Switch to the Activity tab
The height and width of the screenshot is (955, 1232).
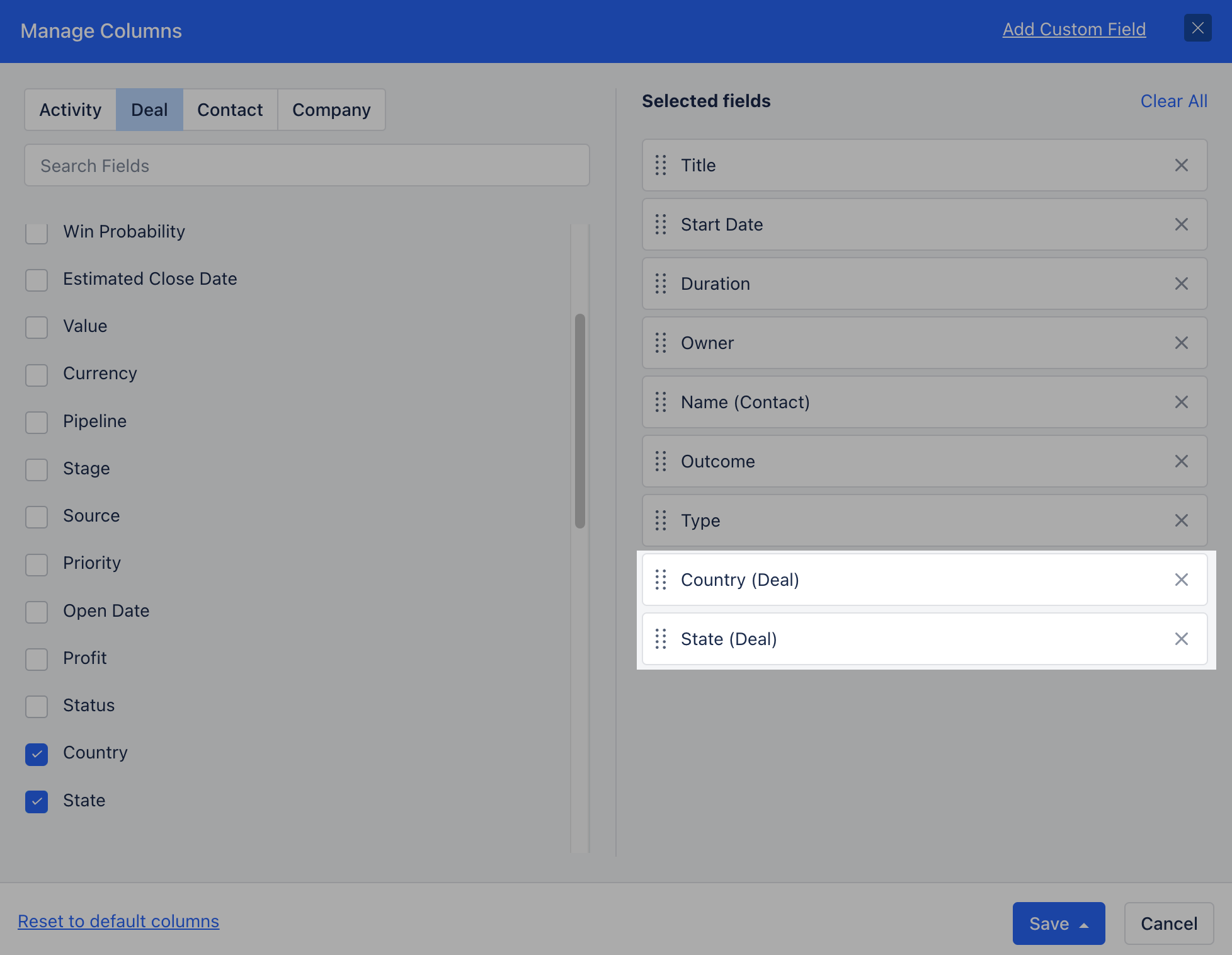coord(71,110)
